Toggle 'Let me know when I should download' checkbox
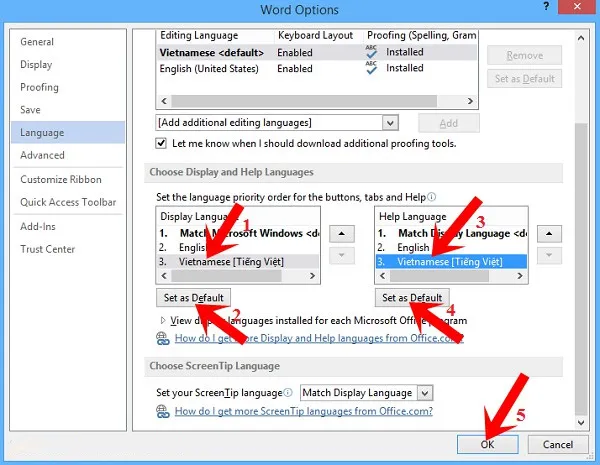This screenshot has width=600, height=465. 162,144
